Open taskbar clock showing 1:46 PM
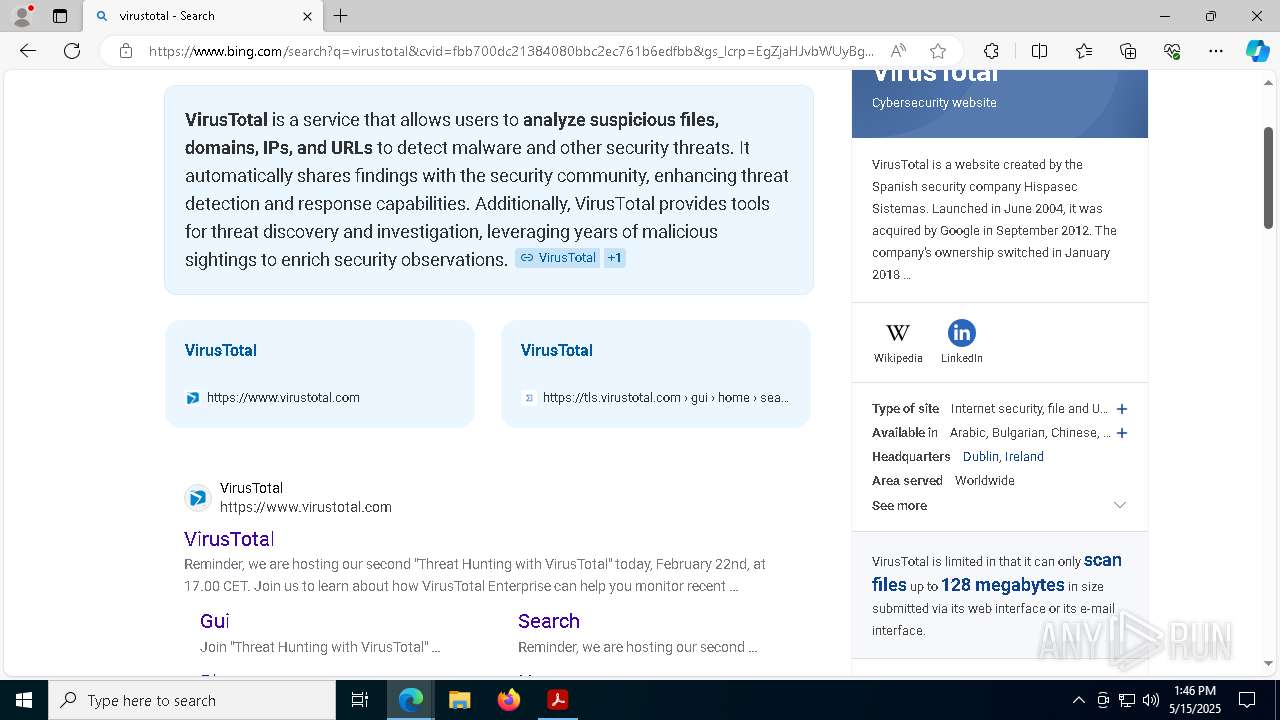The width and height of the screenshot is (1280, 720). point(1195,700)
